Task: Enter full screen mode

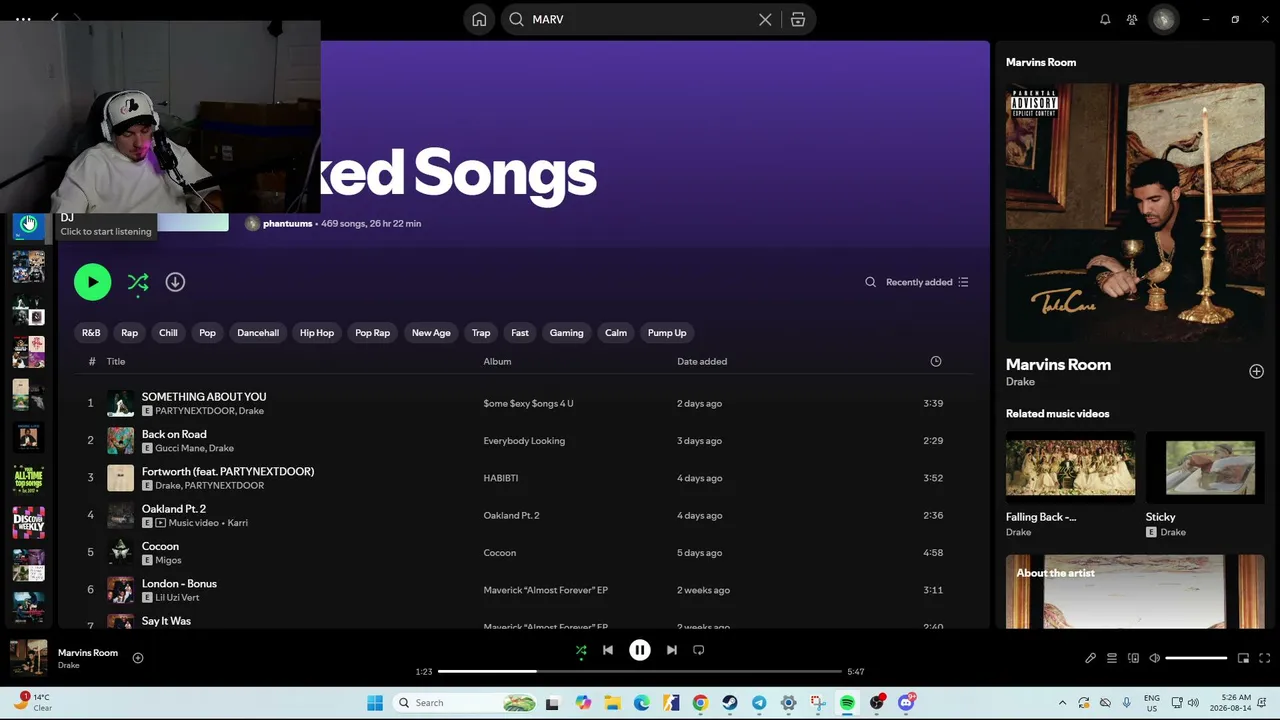Action: coord(1264,658)
